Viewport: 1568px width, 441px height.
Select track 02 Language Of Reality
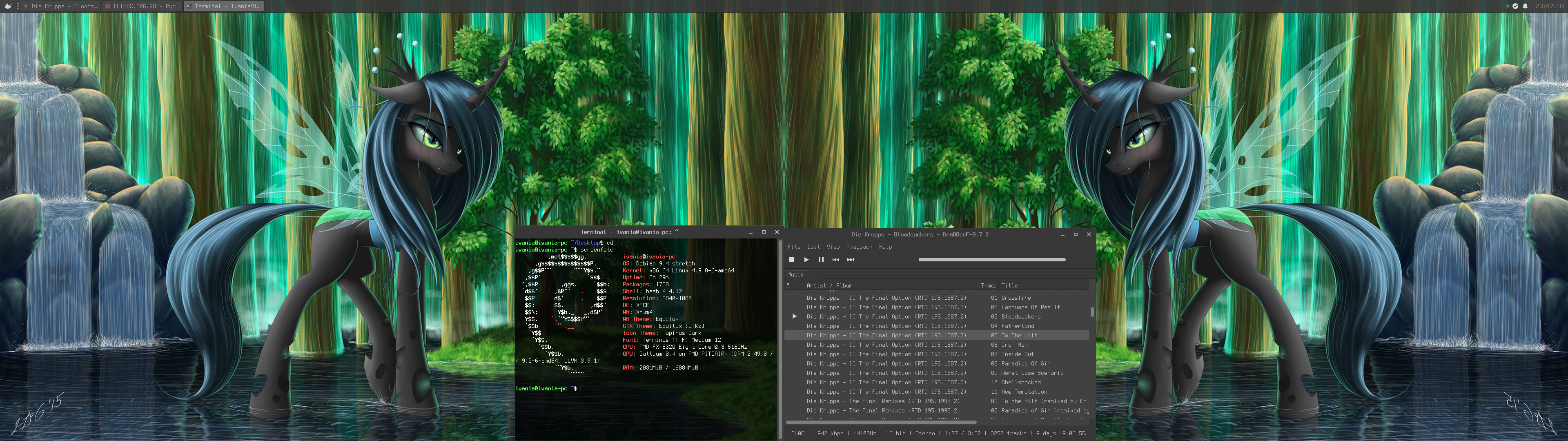coord(936,307)
